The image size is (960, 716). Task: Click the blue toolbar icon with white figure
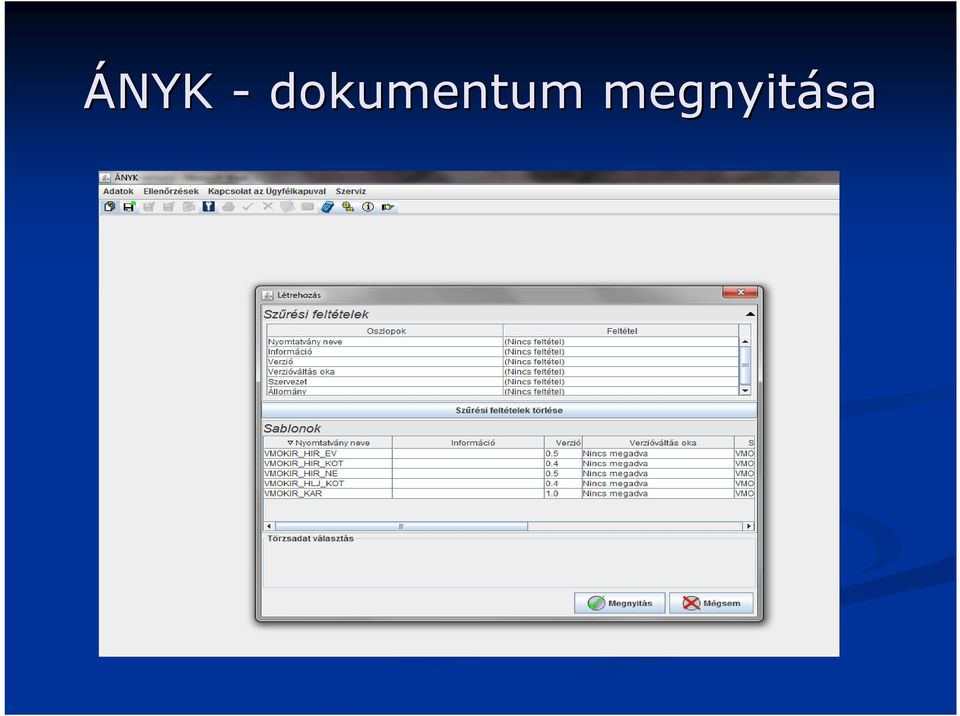209,207
